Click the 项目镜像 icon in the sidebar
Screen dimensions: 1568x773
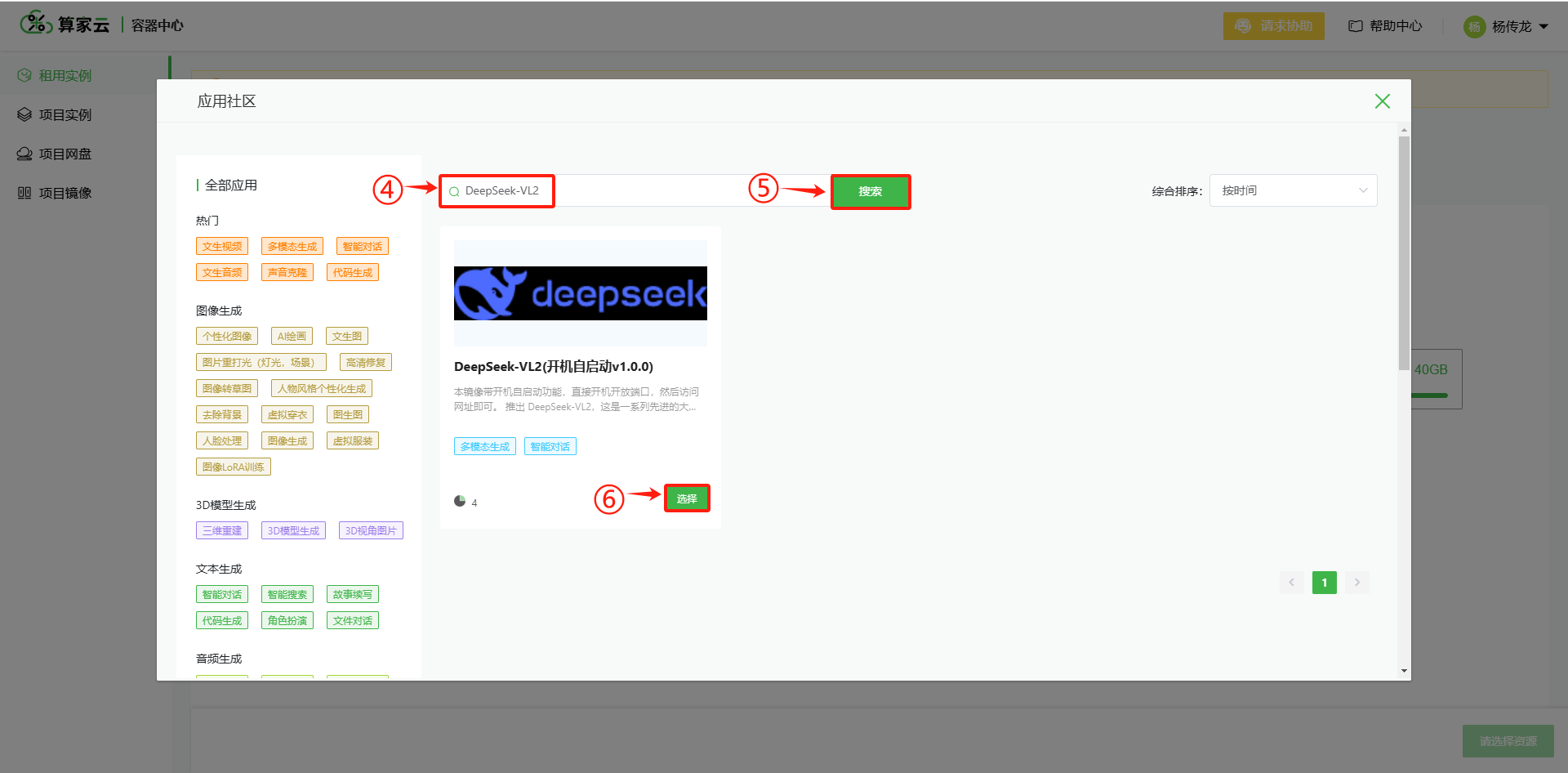pyautogui.click(x=24, y=194)
